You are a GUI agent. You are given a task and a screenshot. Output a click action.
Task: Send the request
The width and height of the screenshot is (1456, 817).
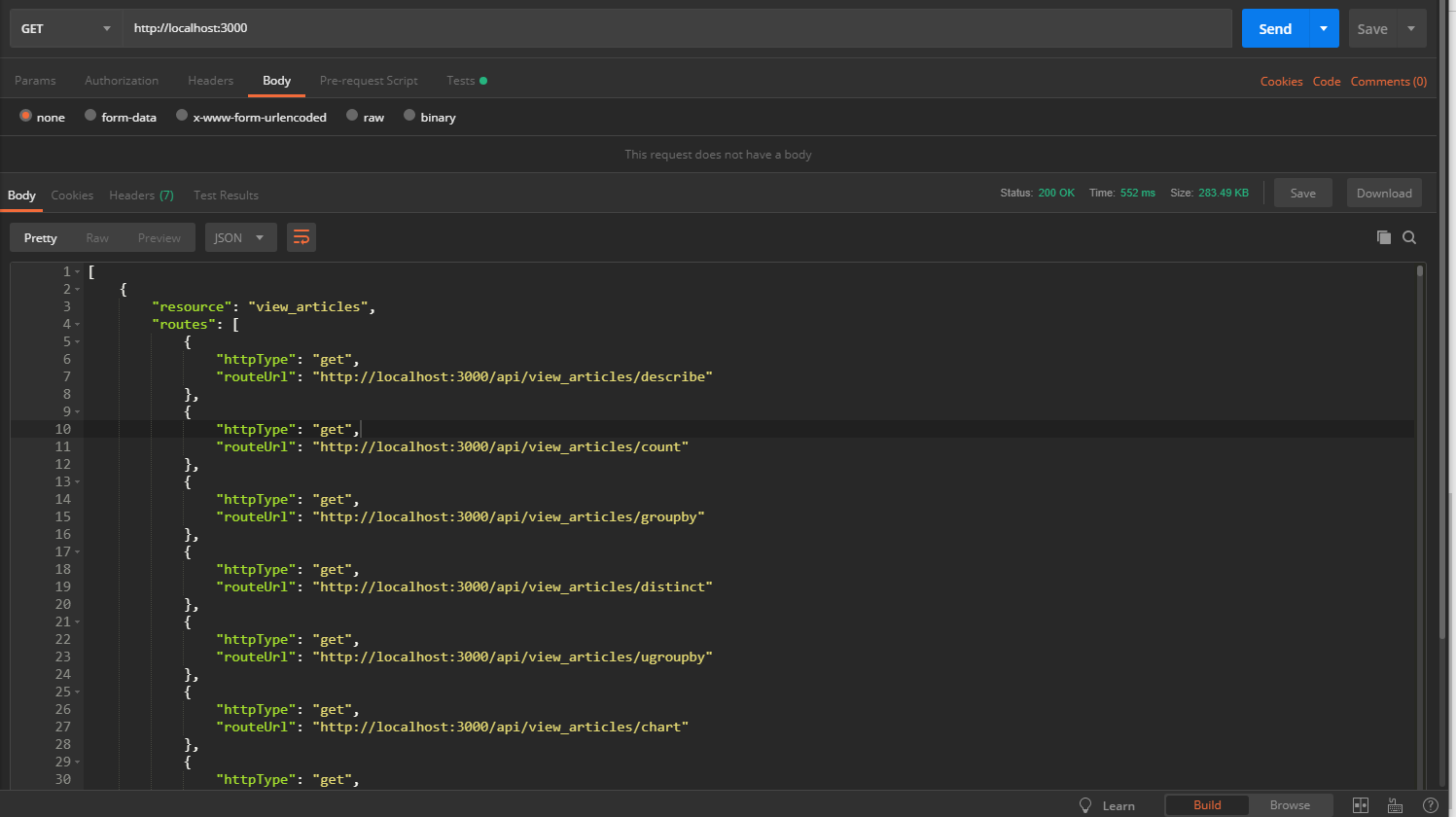coord(1275,28)
